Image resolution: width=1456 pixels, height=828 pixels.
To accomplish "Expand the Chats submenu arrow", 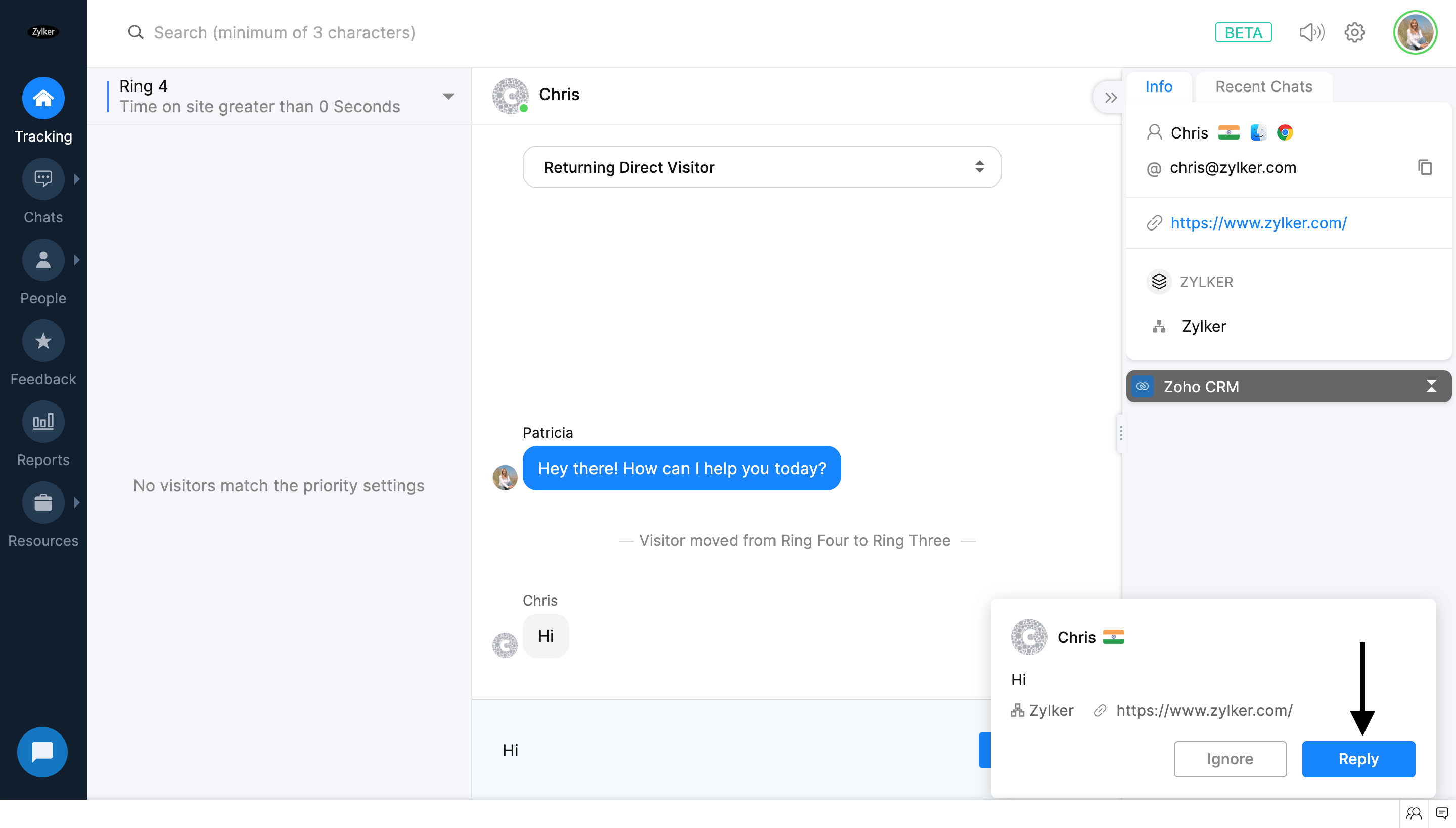I will [77, 178].
